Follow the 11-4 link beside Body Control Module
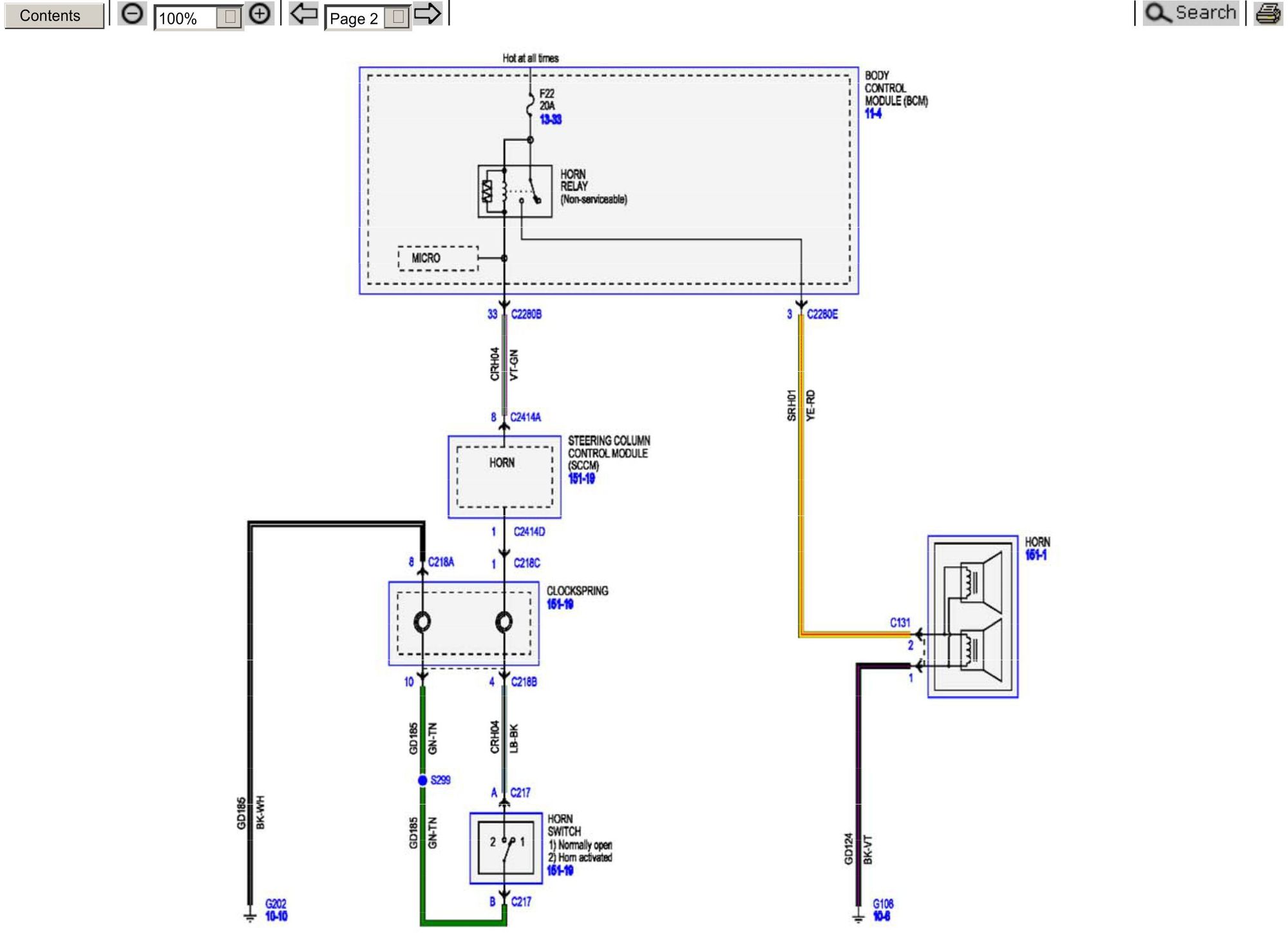This screenshot has height=940, width=1288. click(873, 114)
